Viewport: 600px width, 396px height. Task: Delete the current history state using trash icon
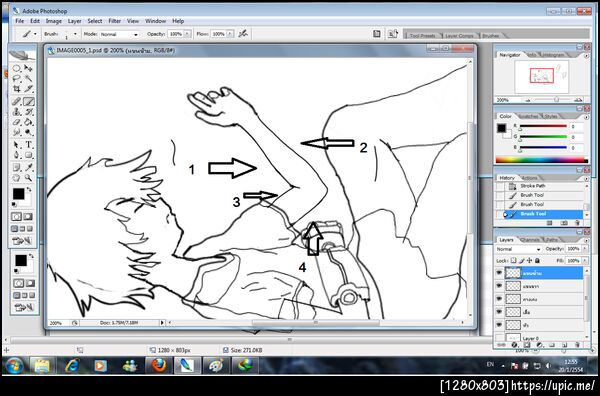577,223
